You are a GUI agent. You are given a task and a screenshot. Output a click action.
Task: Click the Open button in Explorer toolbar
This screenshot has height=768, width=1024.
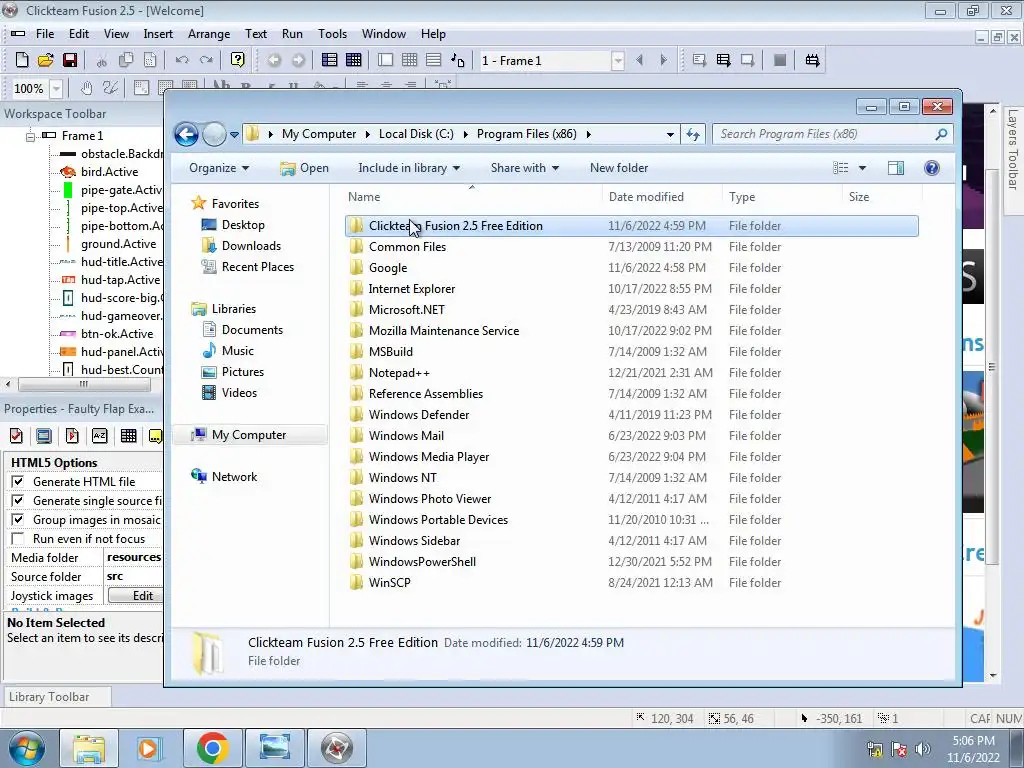pyautogui.click(x=304, y=168)
